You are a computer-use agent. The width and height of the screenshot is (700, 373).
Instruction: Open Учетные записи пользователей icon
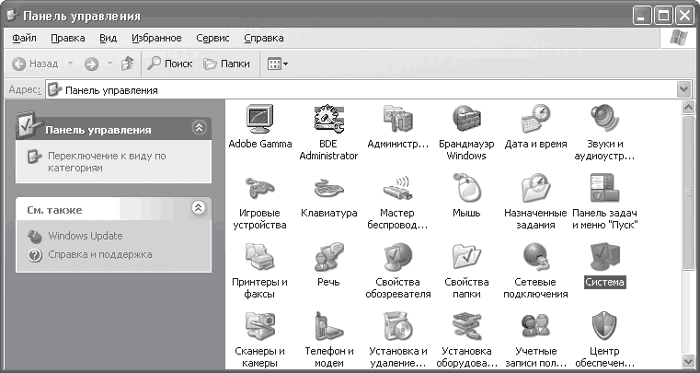click(x=536, y=326)
